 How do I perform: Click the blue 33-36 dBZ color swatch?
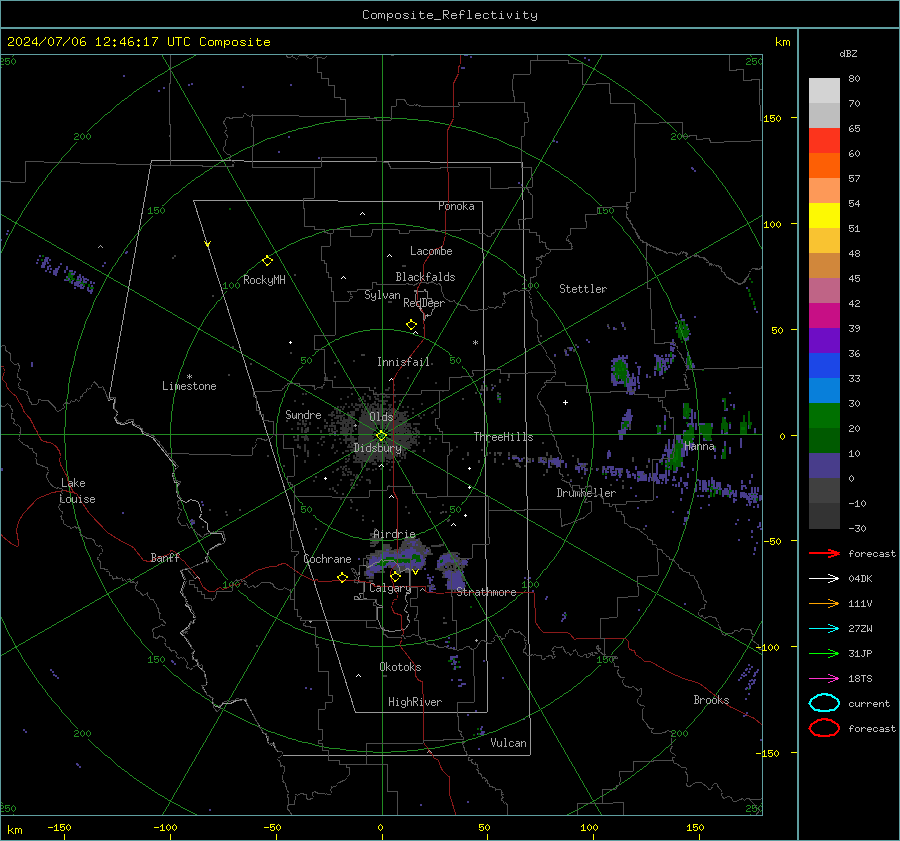[x=824, y=366]
